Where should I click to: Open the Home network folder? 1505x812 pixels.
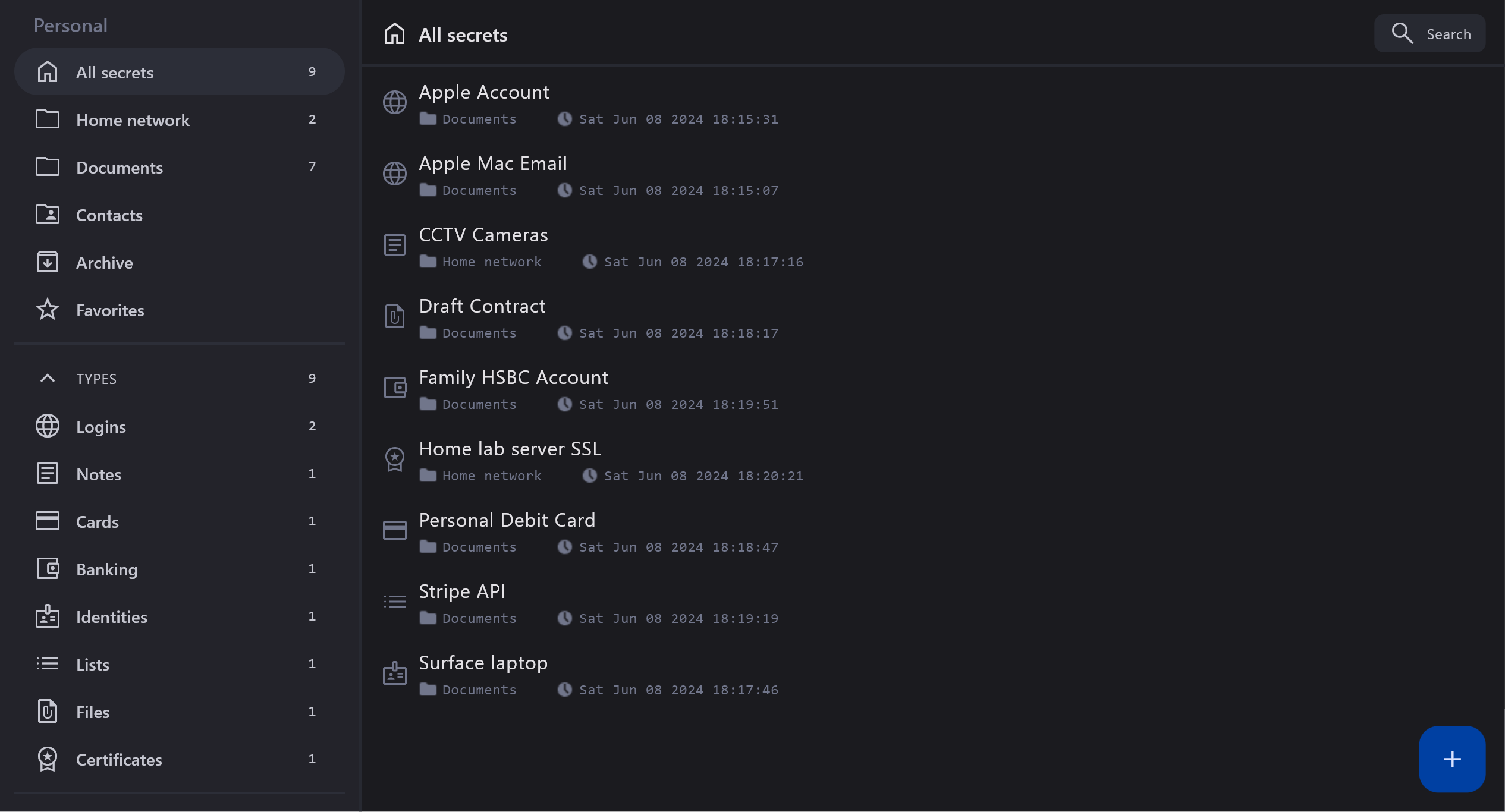133,120
